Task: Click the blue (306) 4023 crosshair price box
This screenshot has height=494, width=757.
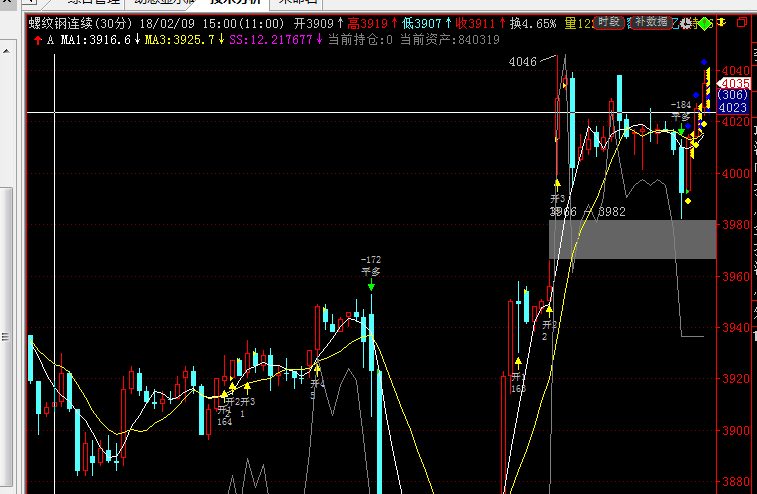Action: tap(733, 101)
